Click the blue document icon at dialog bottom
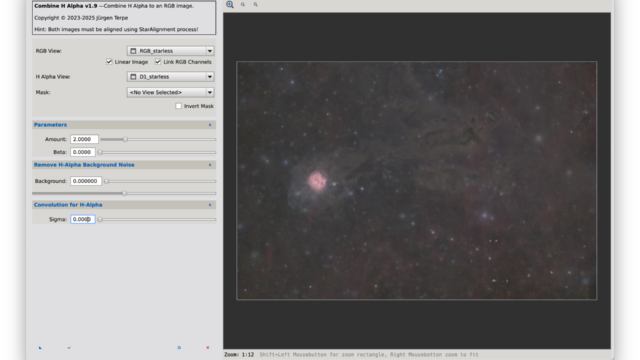 click(179, 348)
